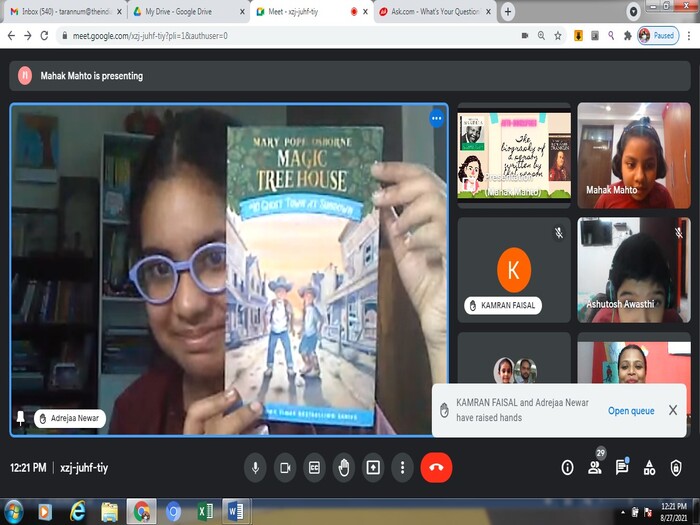Switch to Inbox Gmail tab
Image resolution: width=700 pixels, height=525 pixels.
66,12
